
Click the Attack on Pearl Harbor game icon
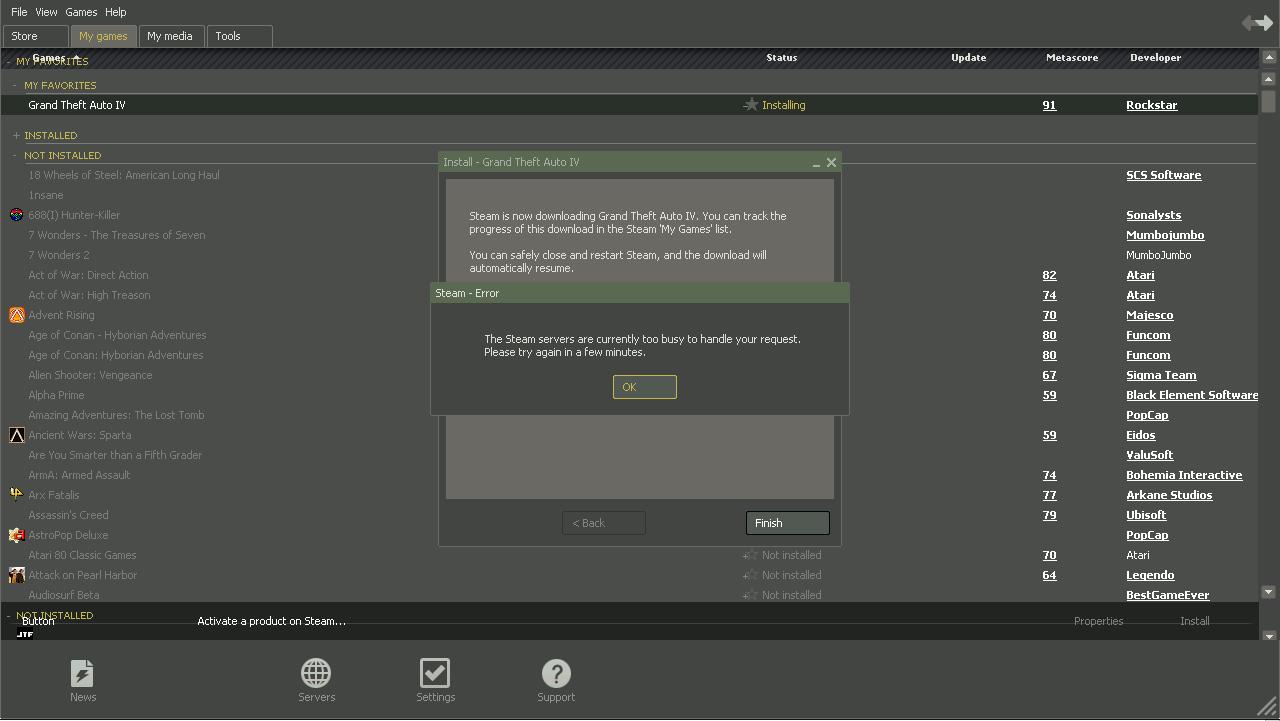pos(16,575)
